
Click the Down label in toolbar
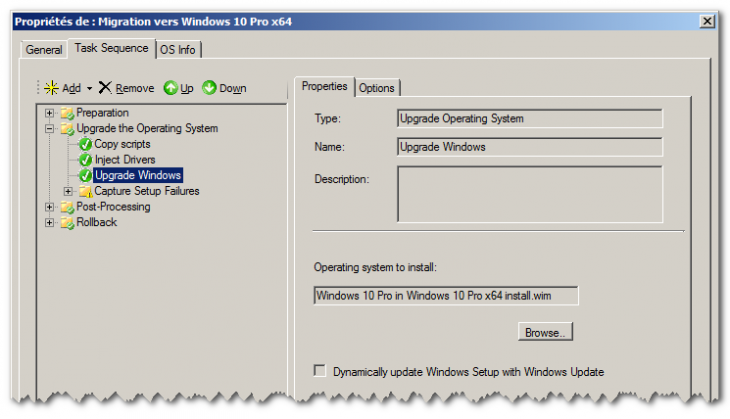(x=233, y=88)
